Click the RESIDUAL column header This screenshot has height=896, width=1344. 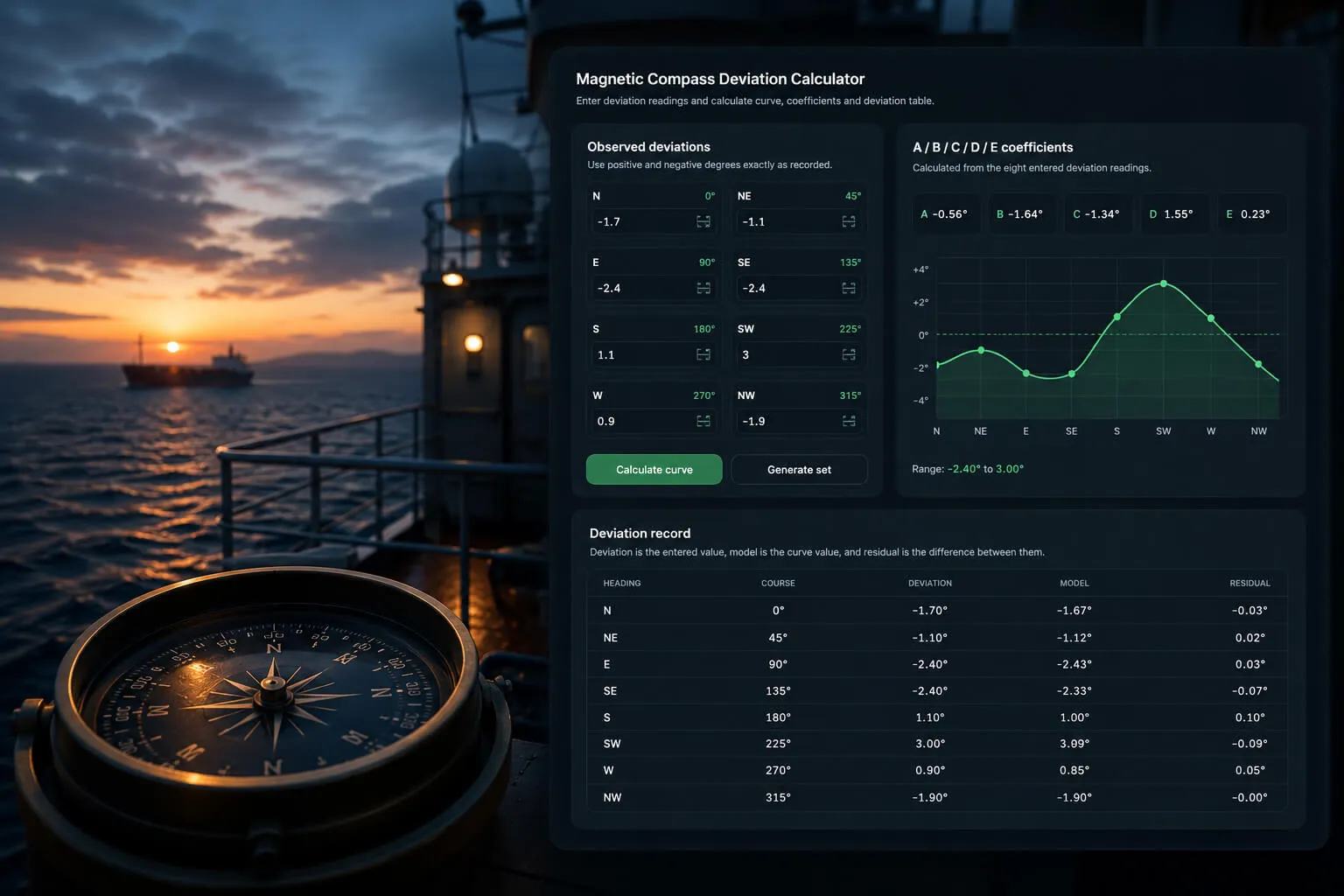coord(1249,583)
